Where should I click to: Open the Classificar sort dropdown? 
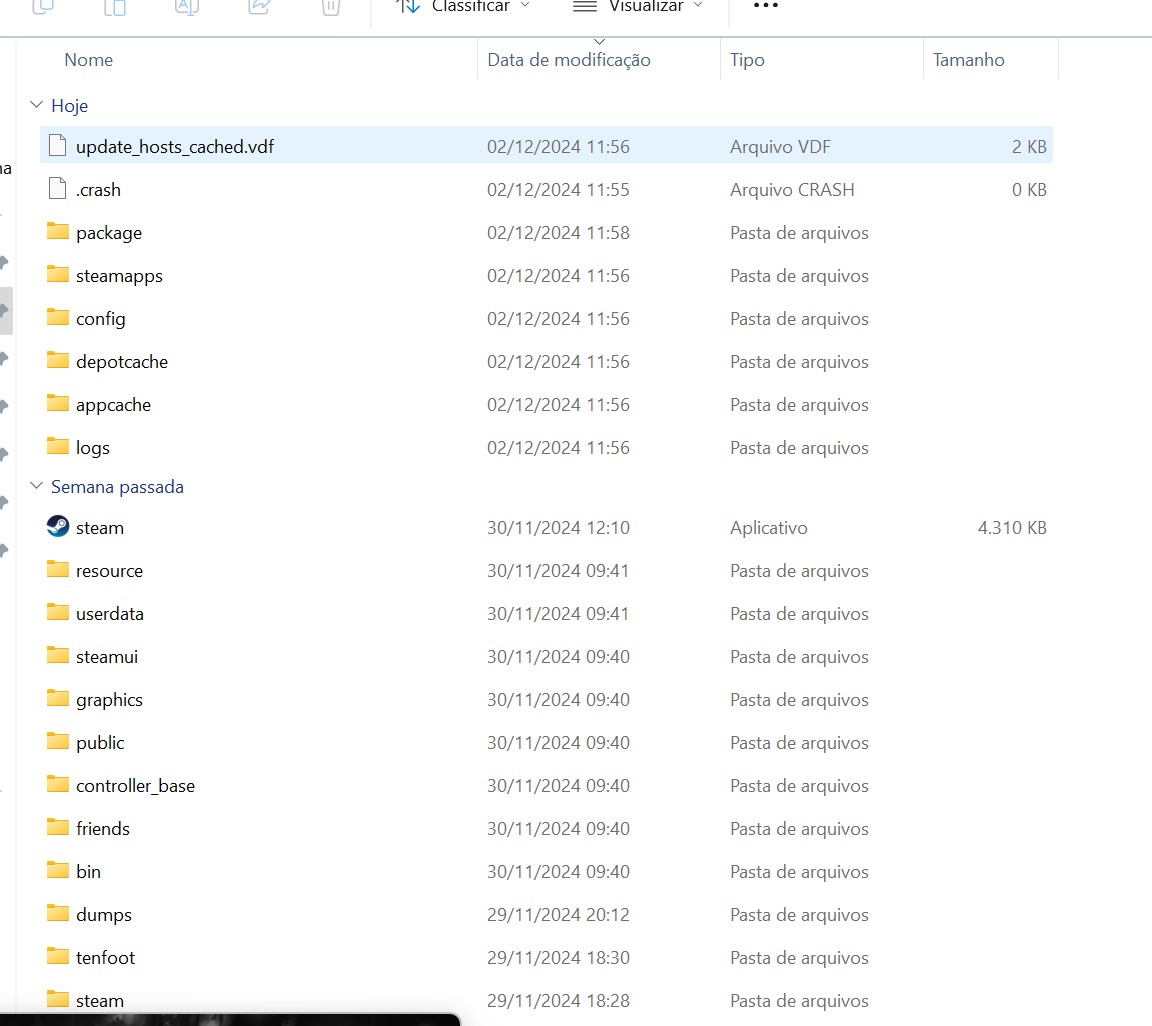pos(464,7)
